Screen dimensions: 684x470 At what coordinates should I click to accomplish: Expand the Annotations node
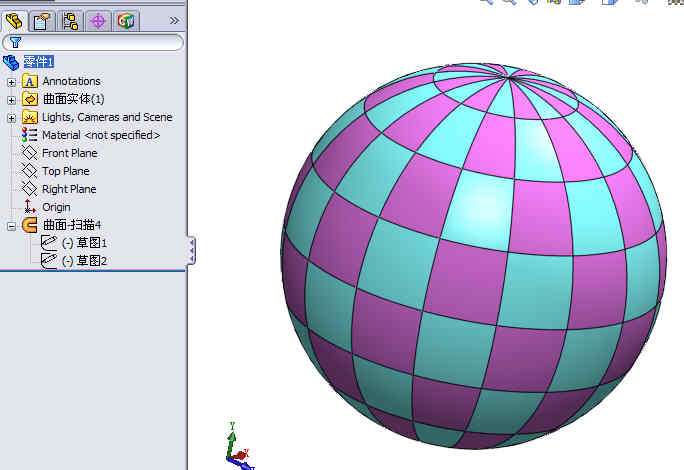[11, 82]
